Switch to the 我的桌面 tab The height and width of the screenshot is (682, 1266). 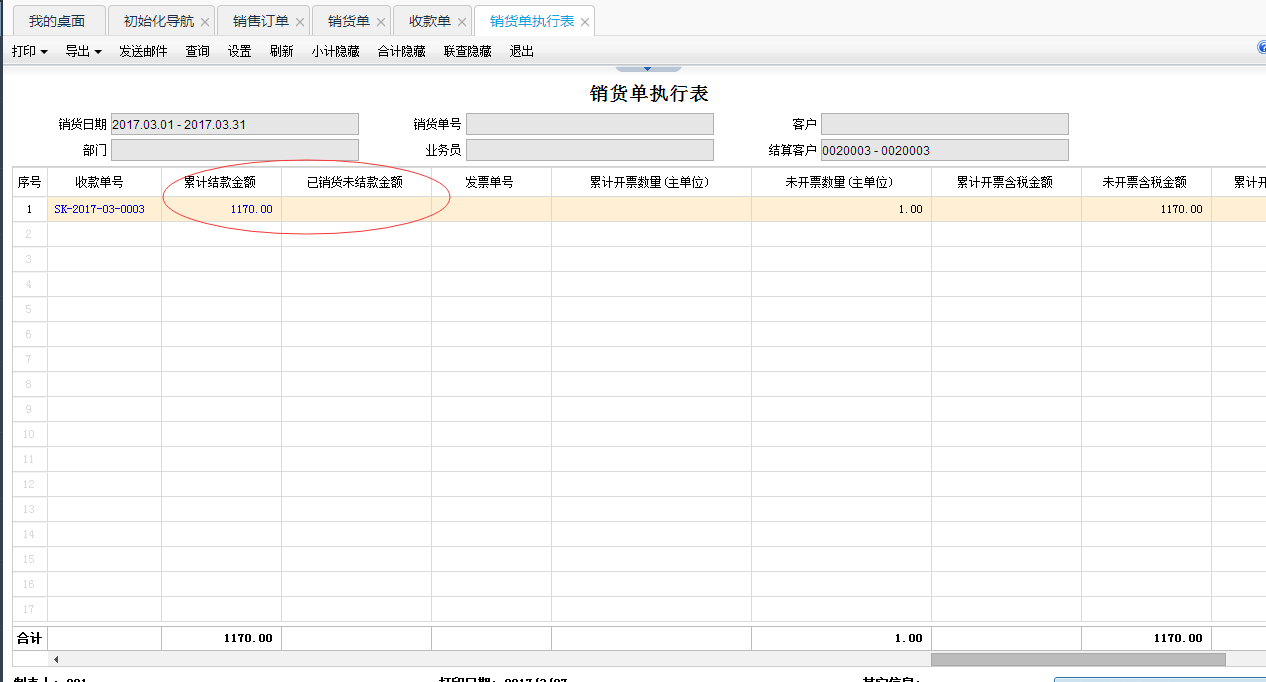tap(56, 21)
